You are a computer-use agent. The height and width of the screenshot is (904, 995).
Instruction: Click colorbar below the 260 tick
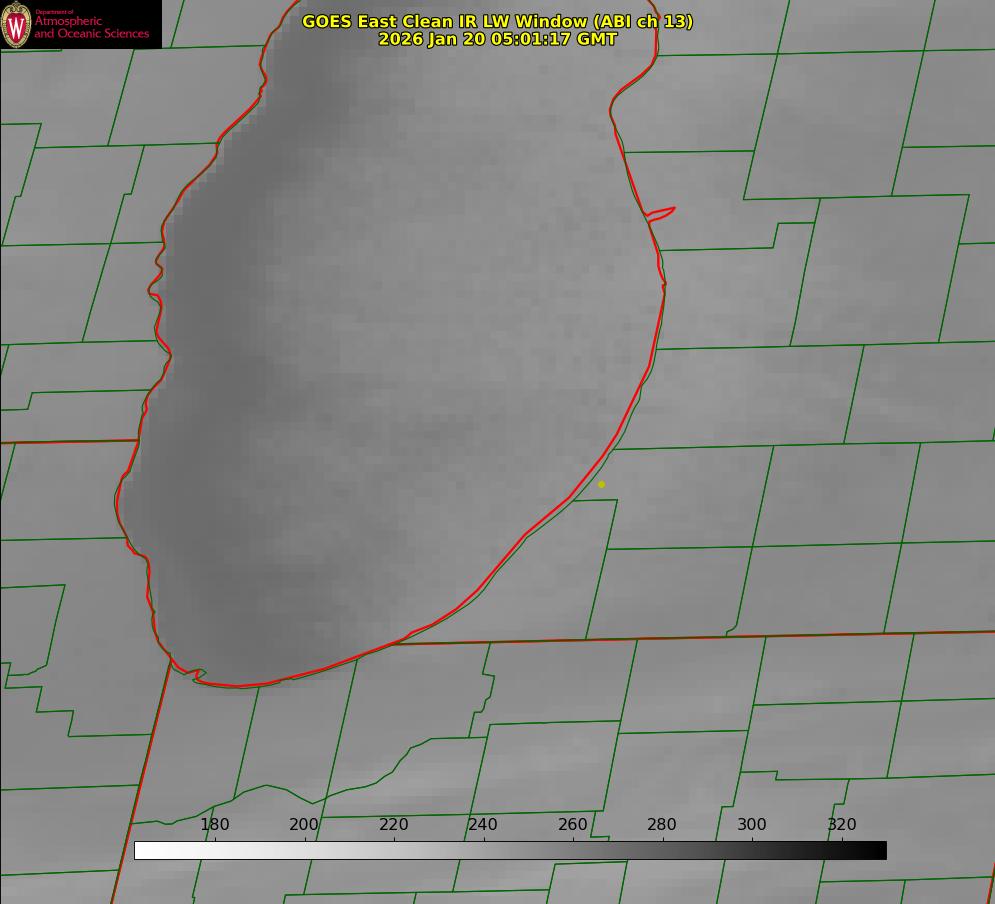pos(573,850)
